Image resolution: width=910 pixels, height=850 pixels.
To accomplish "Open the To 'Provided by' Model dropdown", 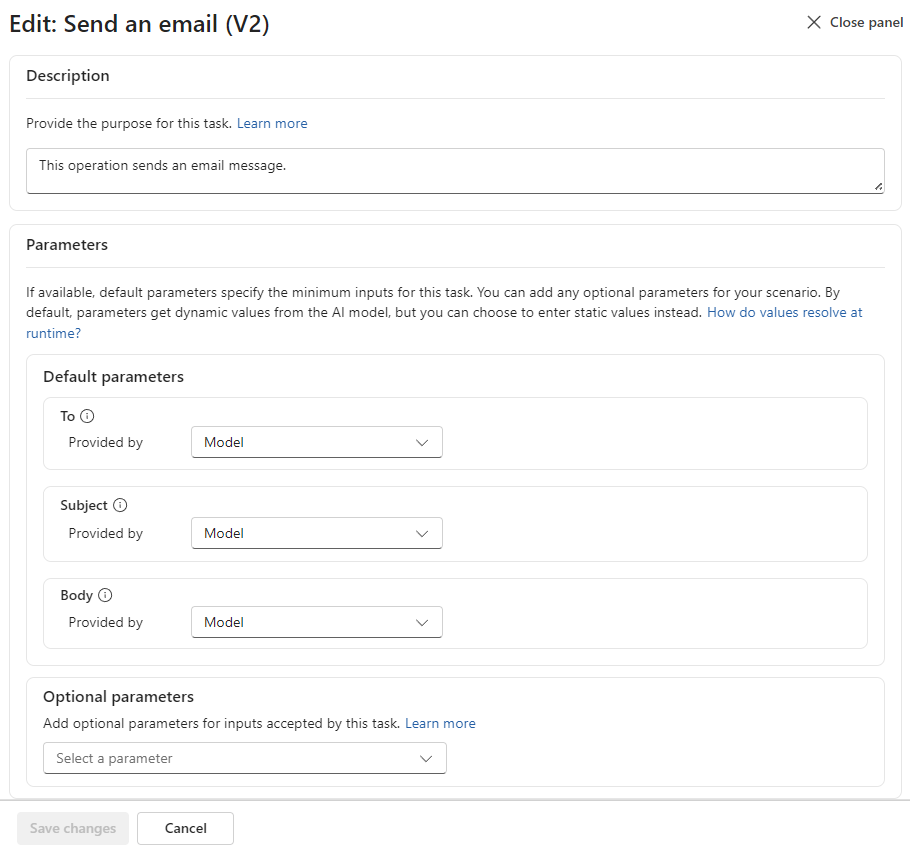I will [x=317, y=442].
